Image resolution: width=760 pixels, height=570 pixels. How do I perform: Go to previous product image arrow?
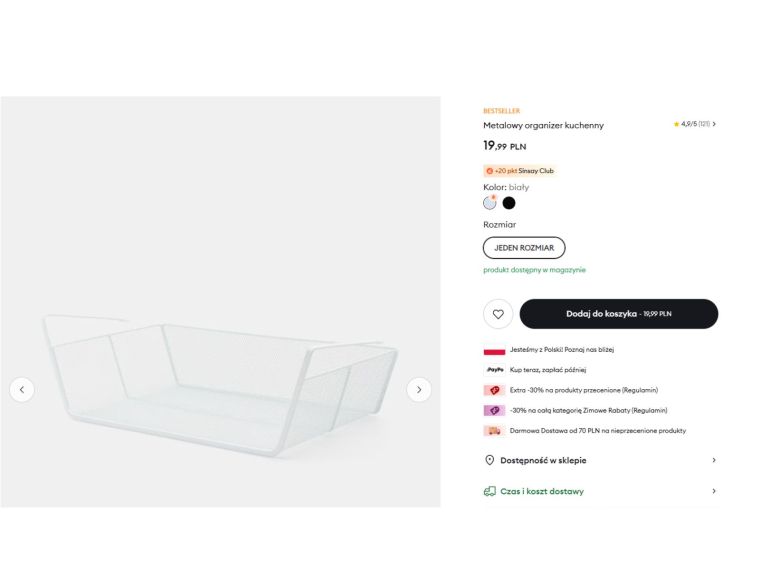point(22,390)
